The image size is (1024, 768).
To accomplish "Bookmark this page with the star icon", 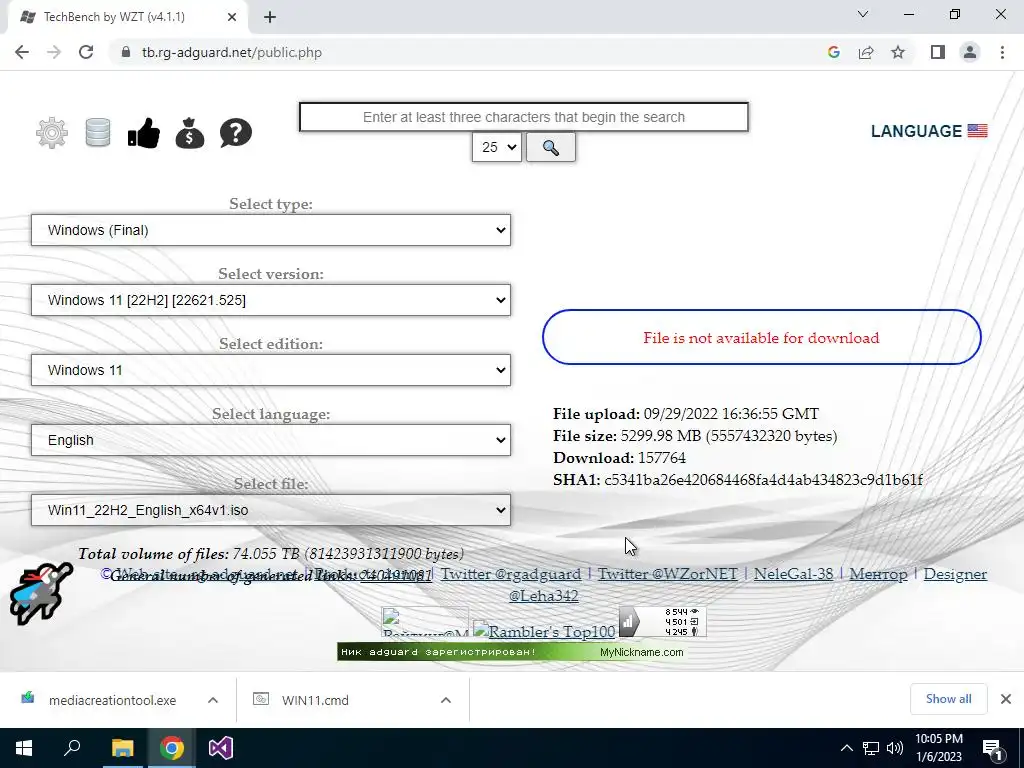I will pyautogui.click(x=898, y=52).
